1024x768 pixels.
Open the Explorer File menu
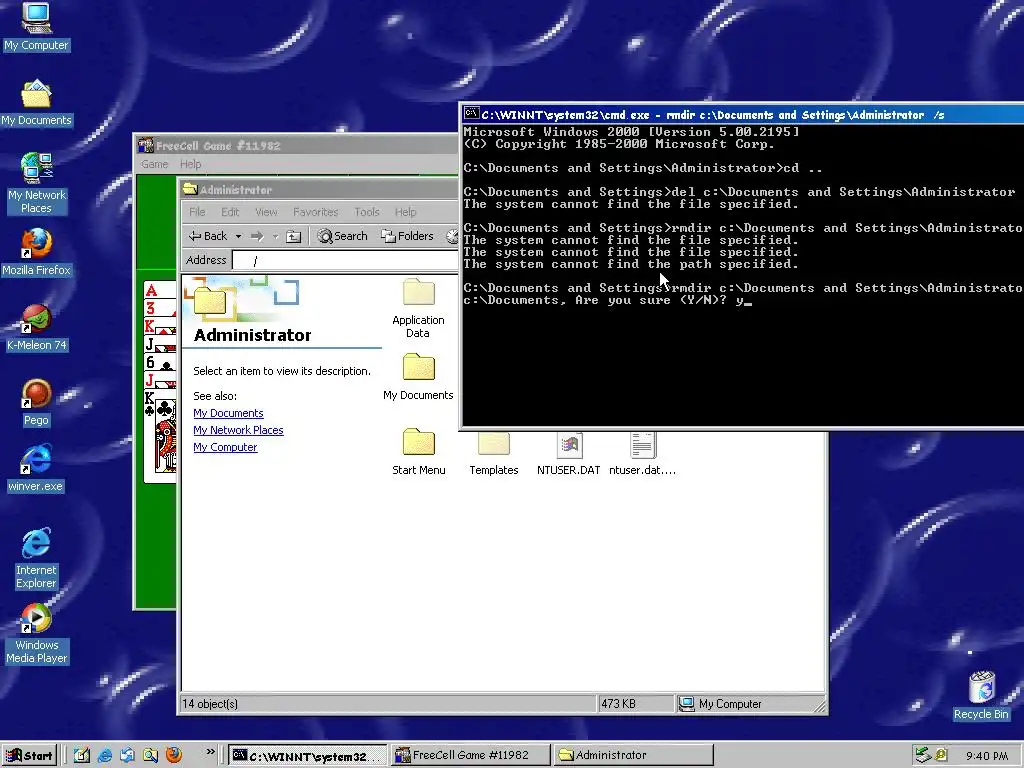coord(197,212)
